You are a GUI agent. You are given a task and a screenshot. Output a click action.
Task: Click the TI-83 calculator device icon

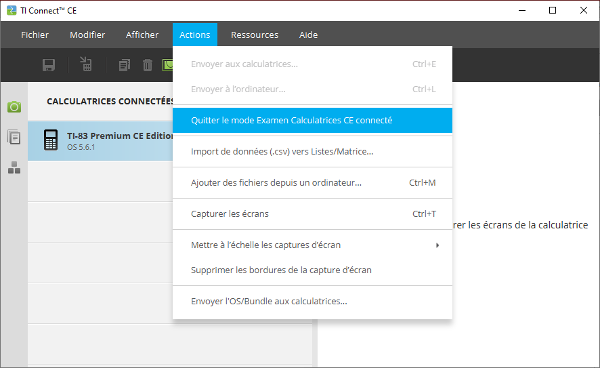tap(51, 140)
